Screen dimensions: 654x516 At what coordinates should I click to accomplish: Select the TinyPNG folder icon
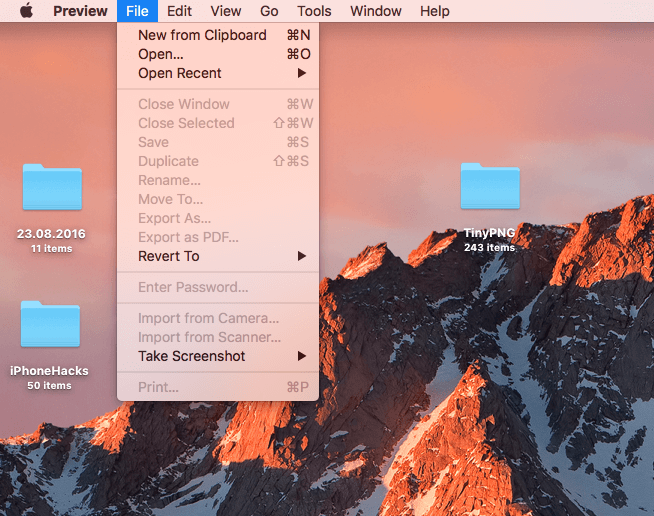[x=489, y=187]
